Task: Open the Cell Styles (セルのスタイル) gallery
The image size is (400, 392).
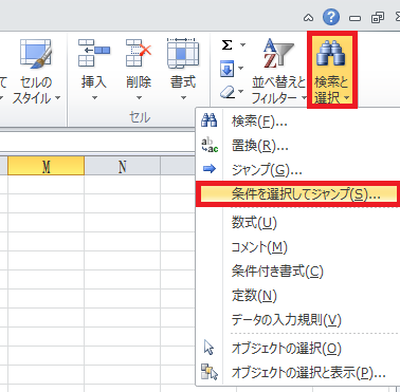Action: (x=36, y=72)
